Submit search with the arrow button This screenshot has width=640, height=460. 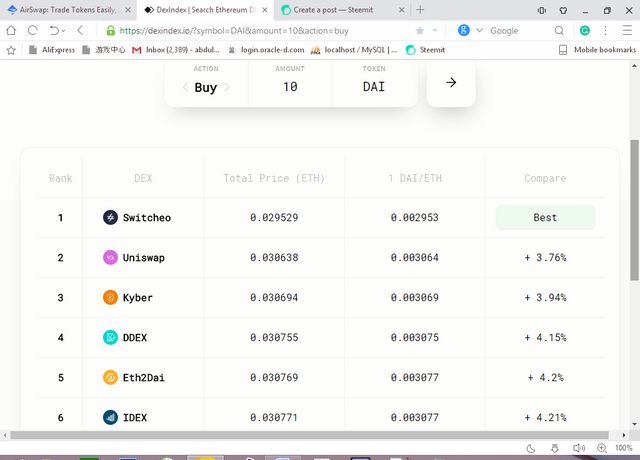click(x=451, y=83)
